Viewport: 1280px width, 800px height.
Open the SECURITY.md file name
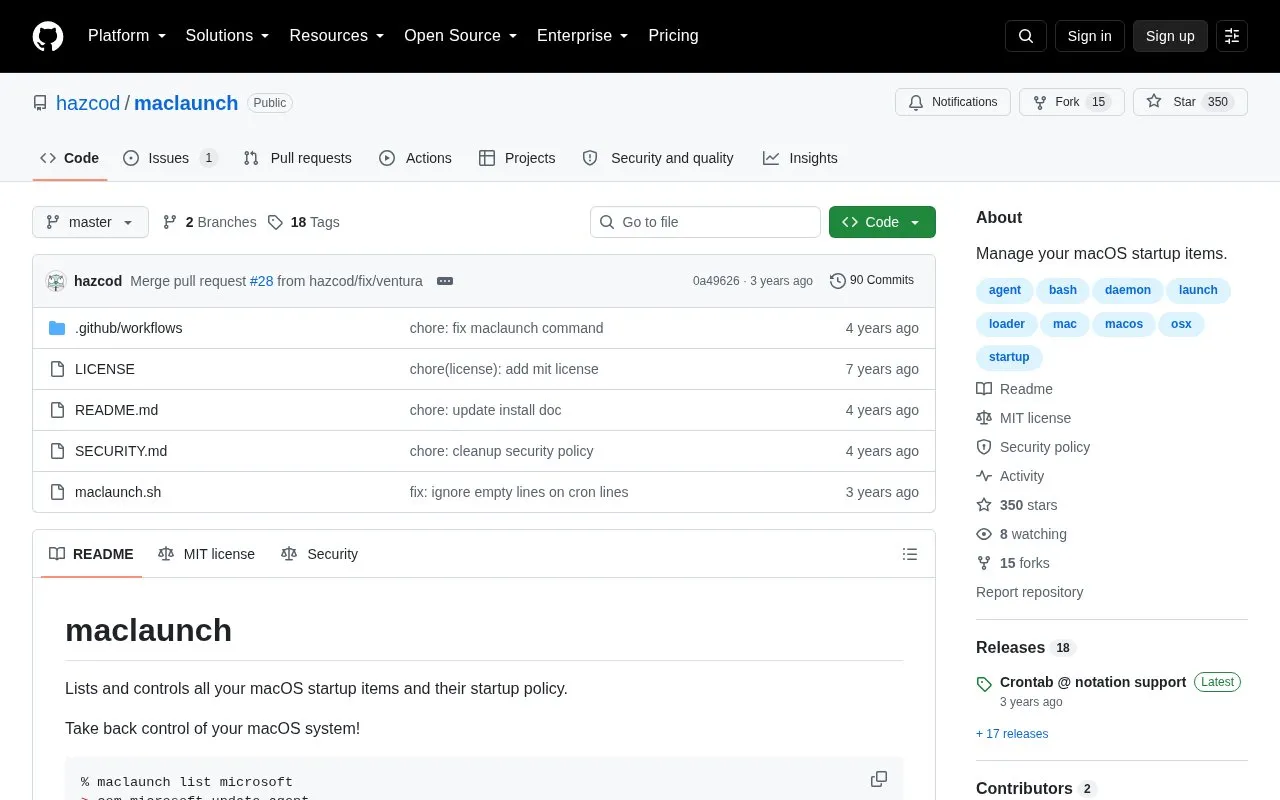(121, 451)
